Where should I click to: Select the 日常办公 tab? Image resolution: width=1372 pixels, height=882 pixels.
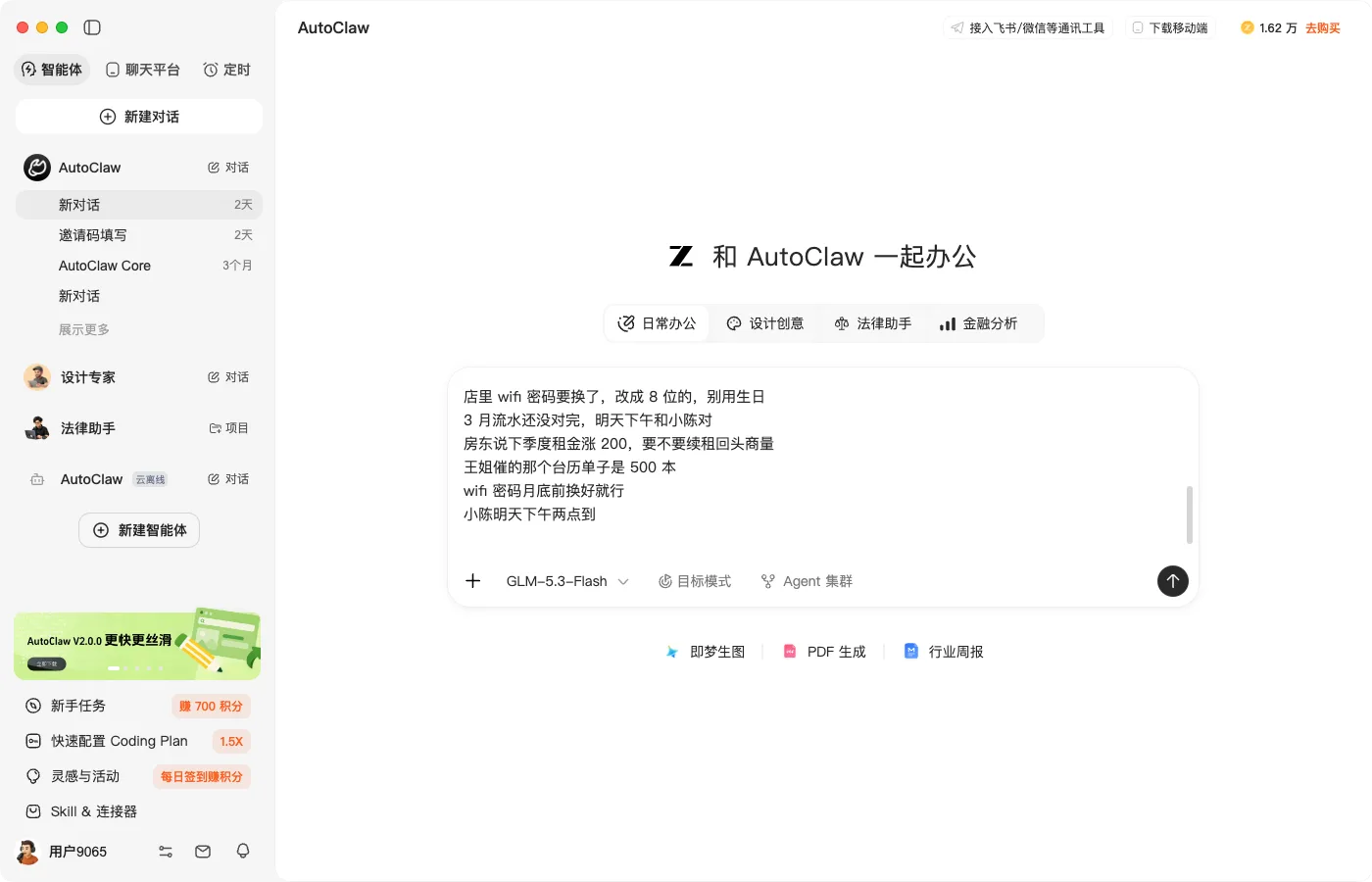point(657,323)
